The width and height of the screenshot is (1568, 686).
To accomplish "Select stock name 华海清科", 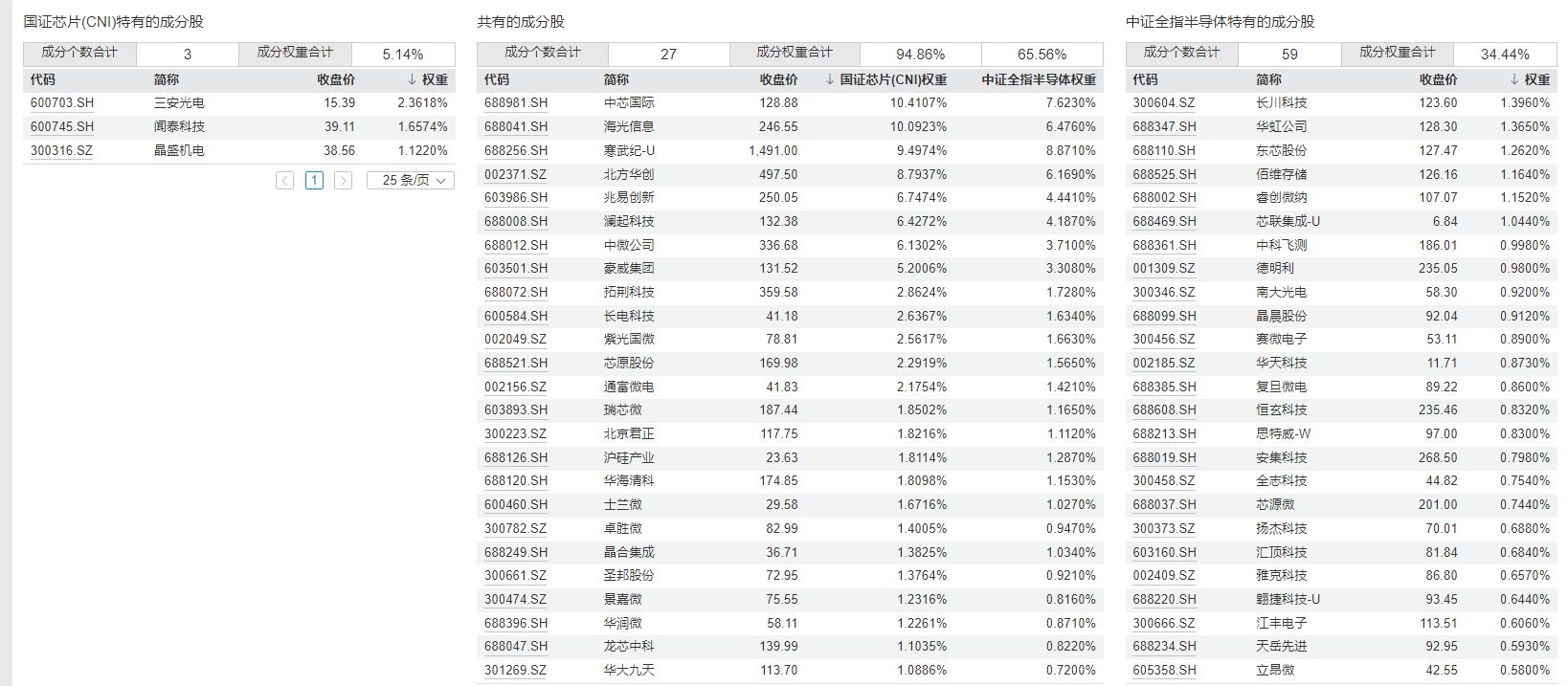I will tap(629, 480).
